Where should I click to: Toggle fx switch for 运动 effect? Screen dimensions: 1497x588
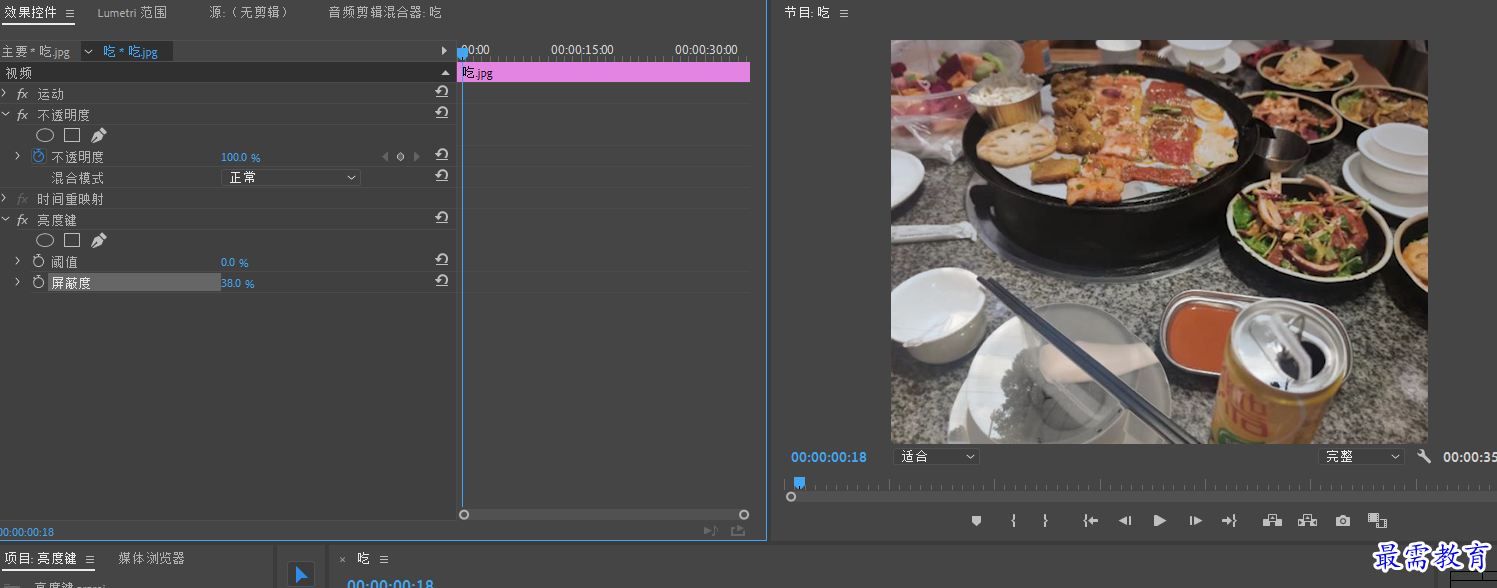point(23,94)
